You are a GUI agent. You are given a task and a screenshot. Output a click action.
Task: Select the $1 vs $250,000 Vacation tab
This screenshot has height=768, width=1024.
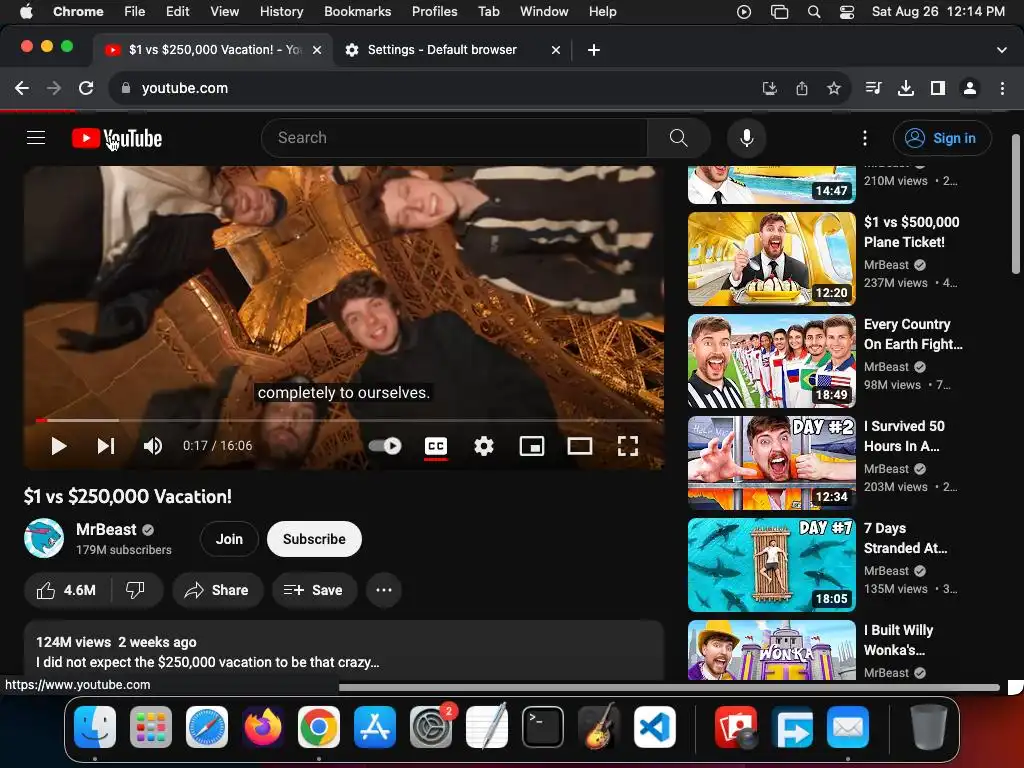point(213,50)
